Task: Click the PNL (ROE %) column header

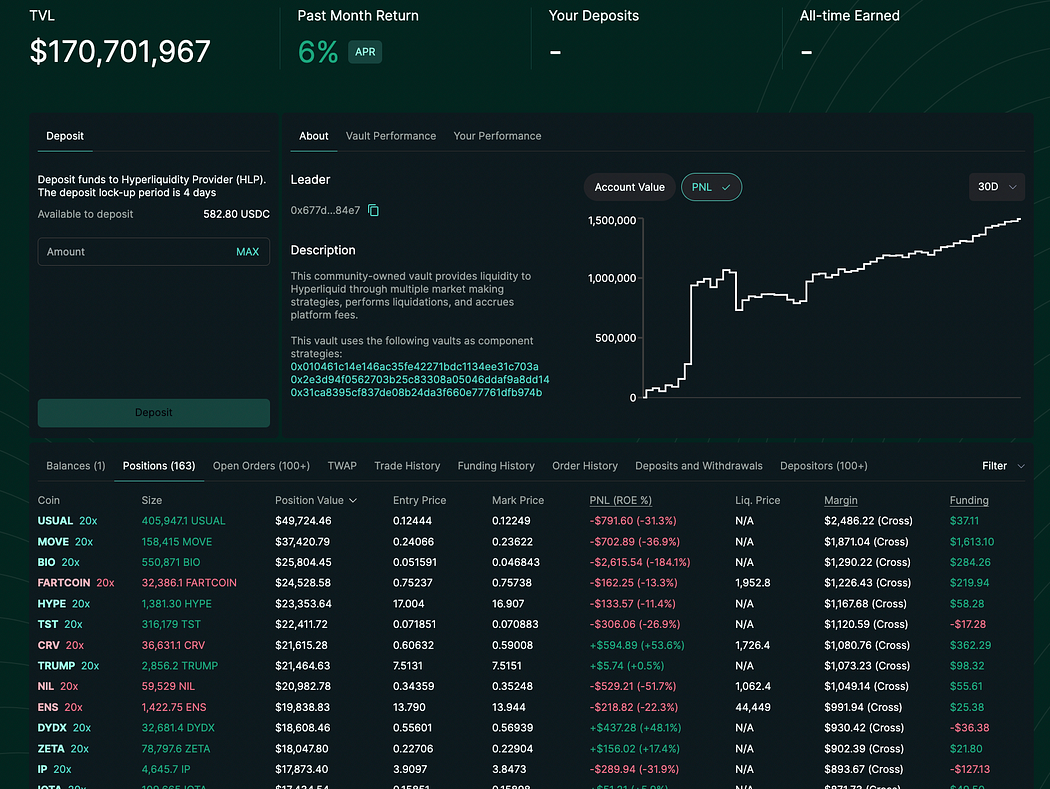Action: [x=620, y=500]
